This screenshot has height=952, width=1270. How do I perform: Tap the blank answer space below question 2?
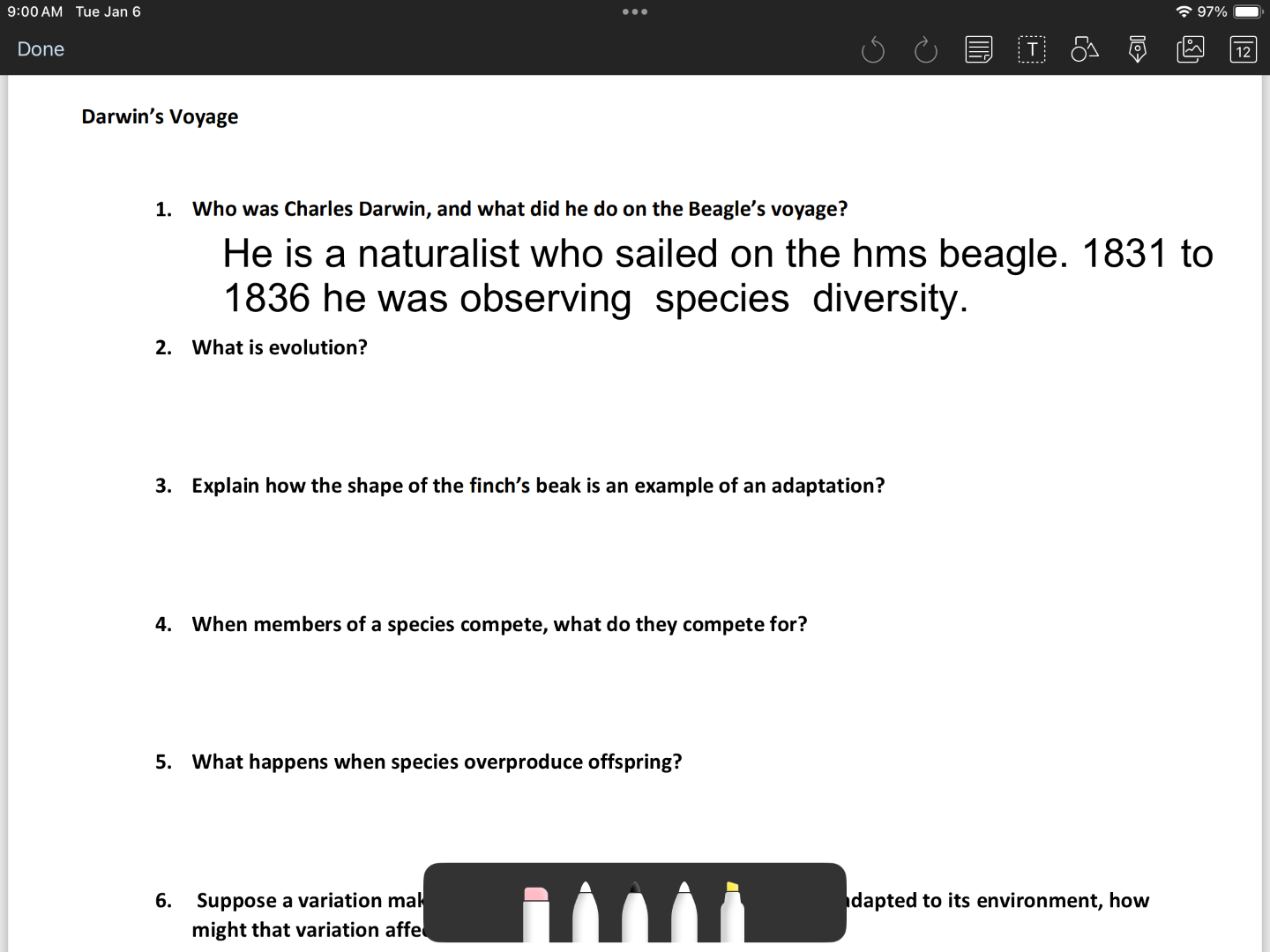(617, 410)
